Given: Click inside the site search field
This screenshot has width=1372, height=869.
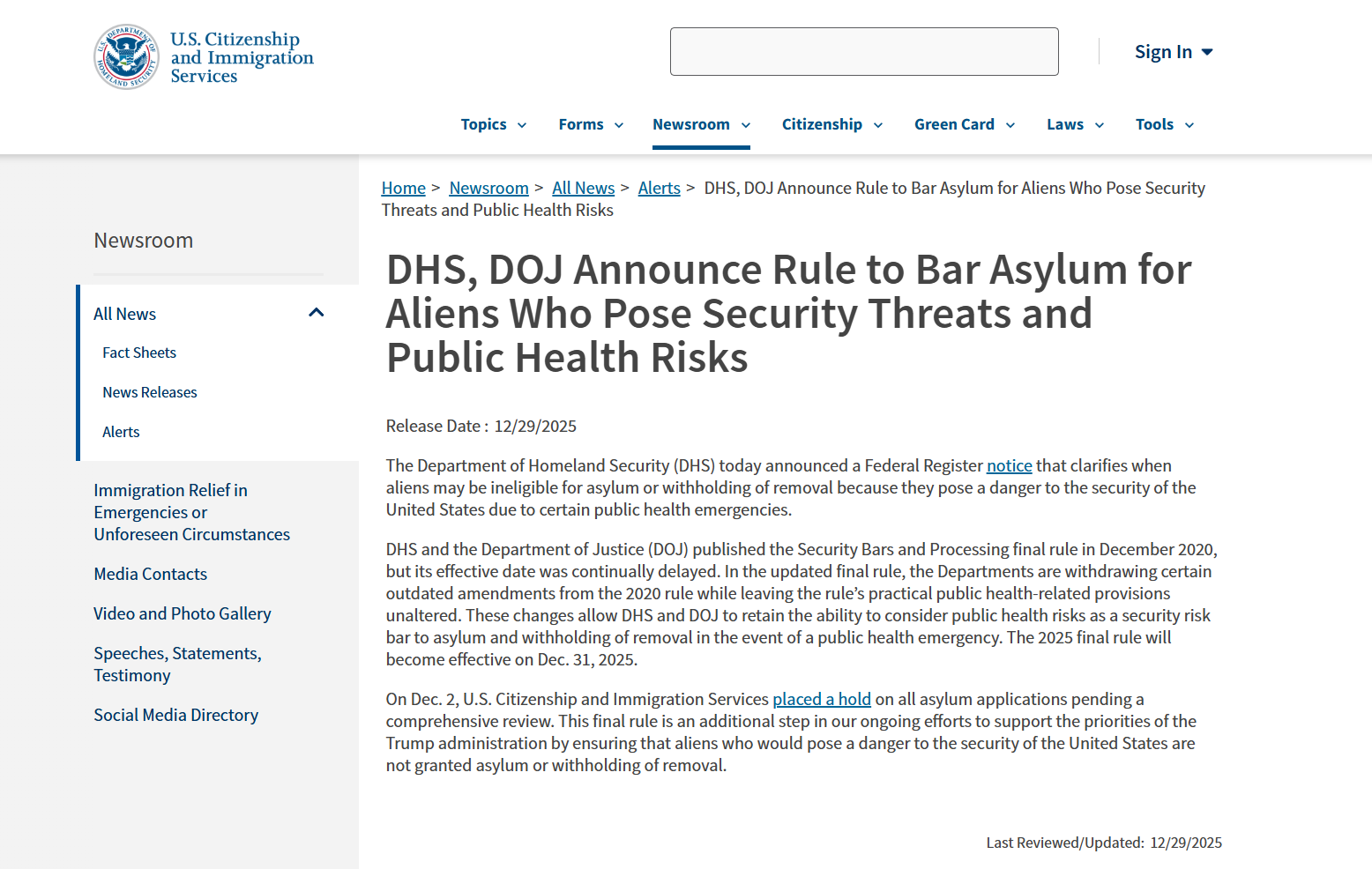Looking at the screenshot, I should coord(863,52).
